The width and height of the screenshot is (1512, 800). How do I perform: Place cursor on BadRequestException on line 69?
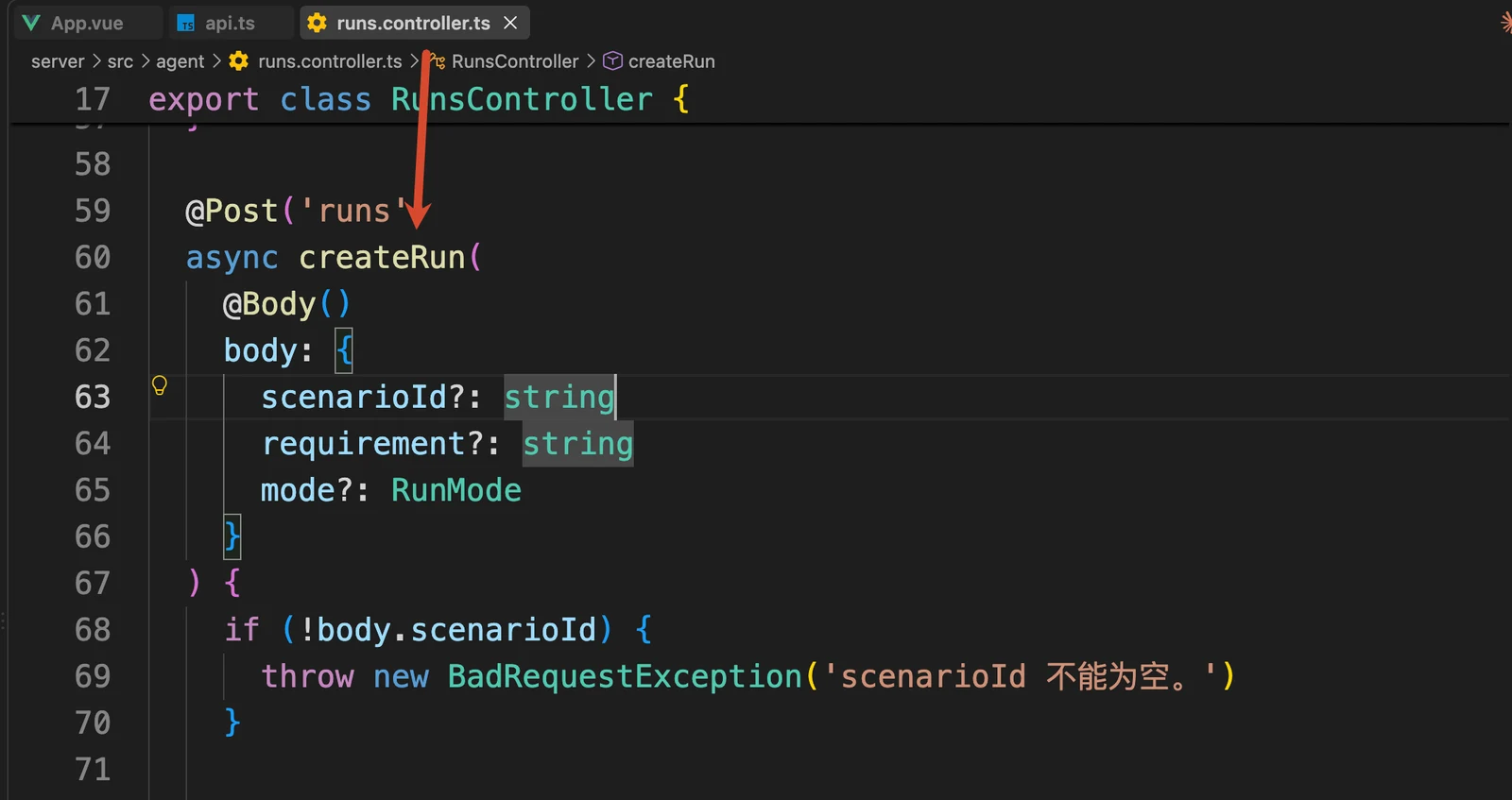tap(625, 676)
